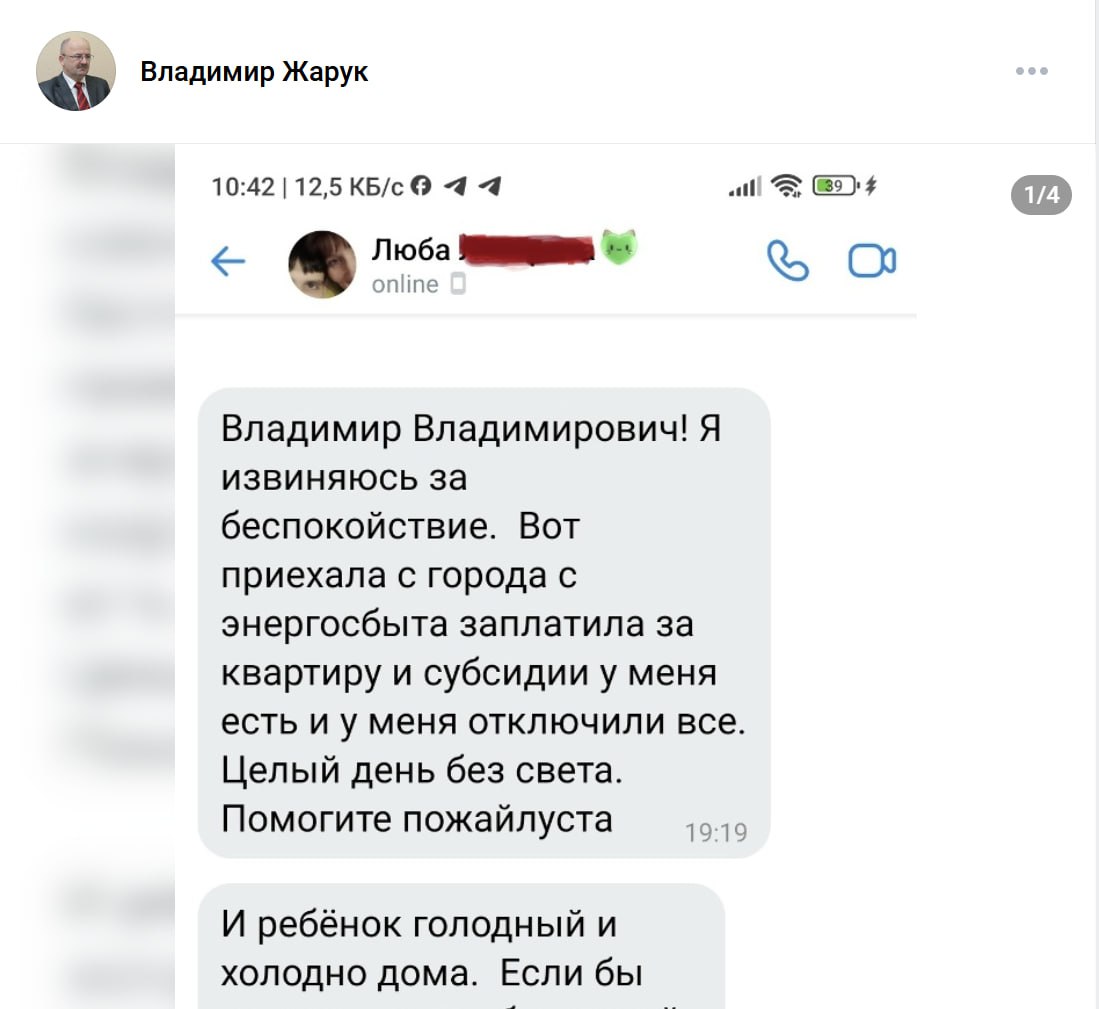
Task: Start a voice call with phone icon
Action: 788,261
